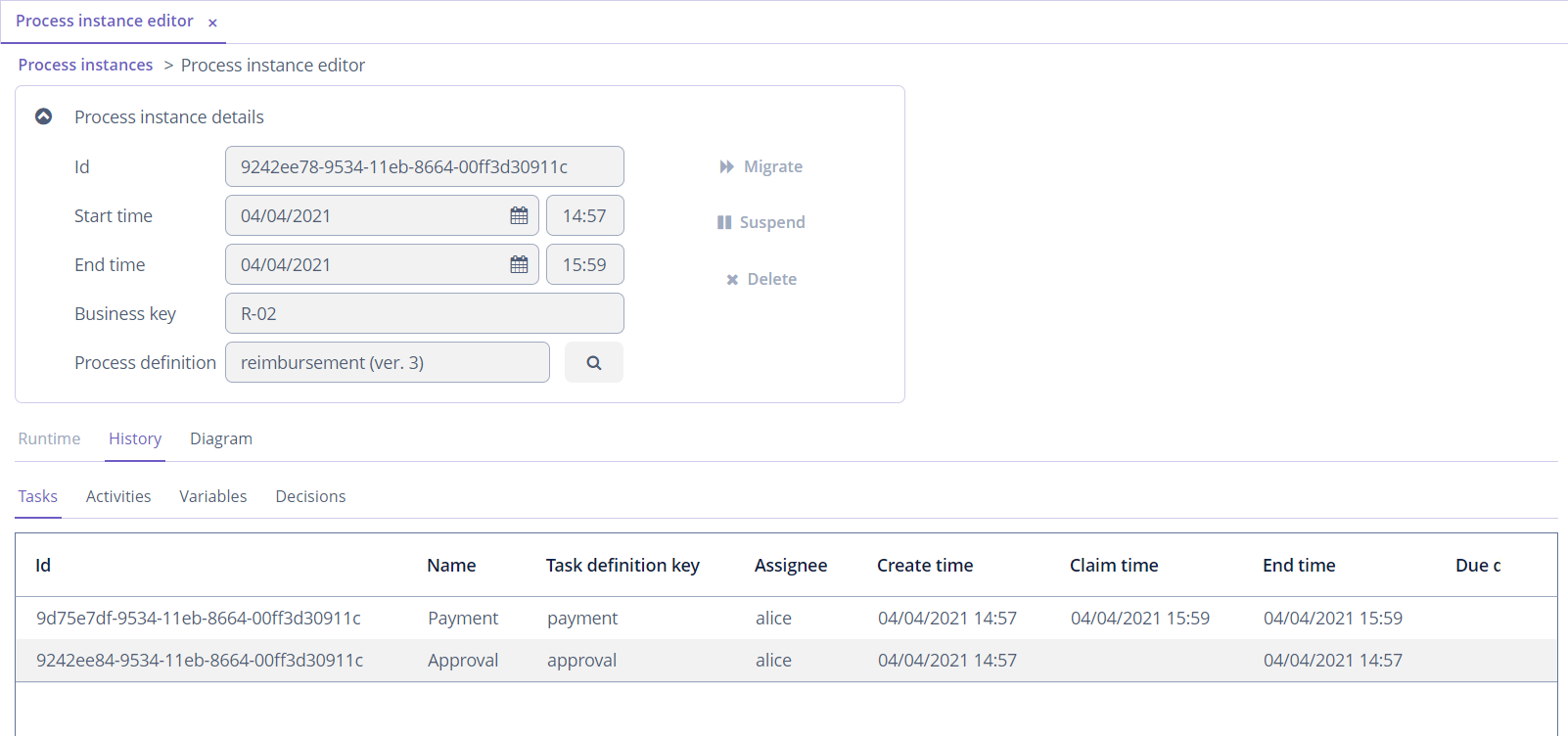Select the History tab
This screenshot has width=1568, height=736.
(x=135, y=438)
